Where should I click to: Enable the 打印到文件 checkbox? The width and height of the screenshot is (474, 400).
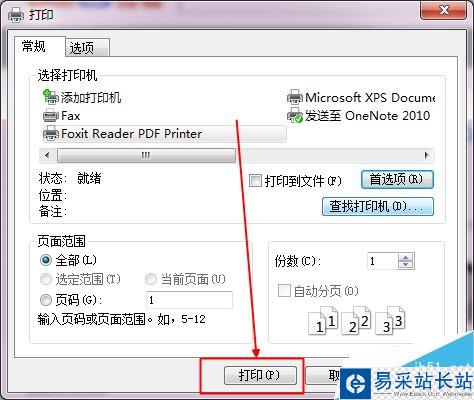[255, 181]
